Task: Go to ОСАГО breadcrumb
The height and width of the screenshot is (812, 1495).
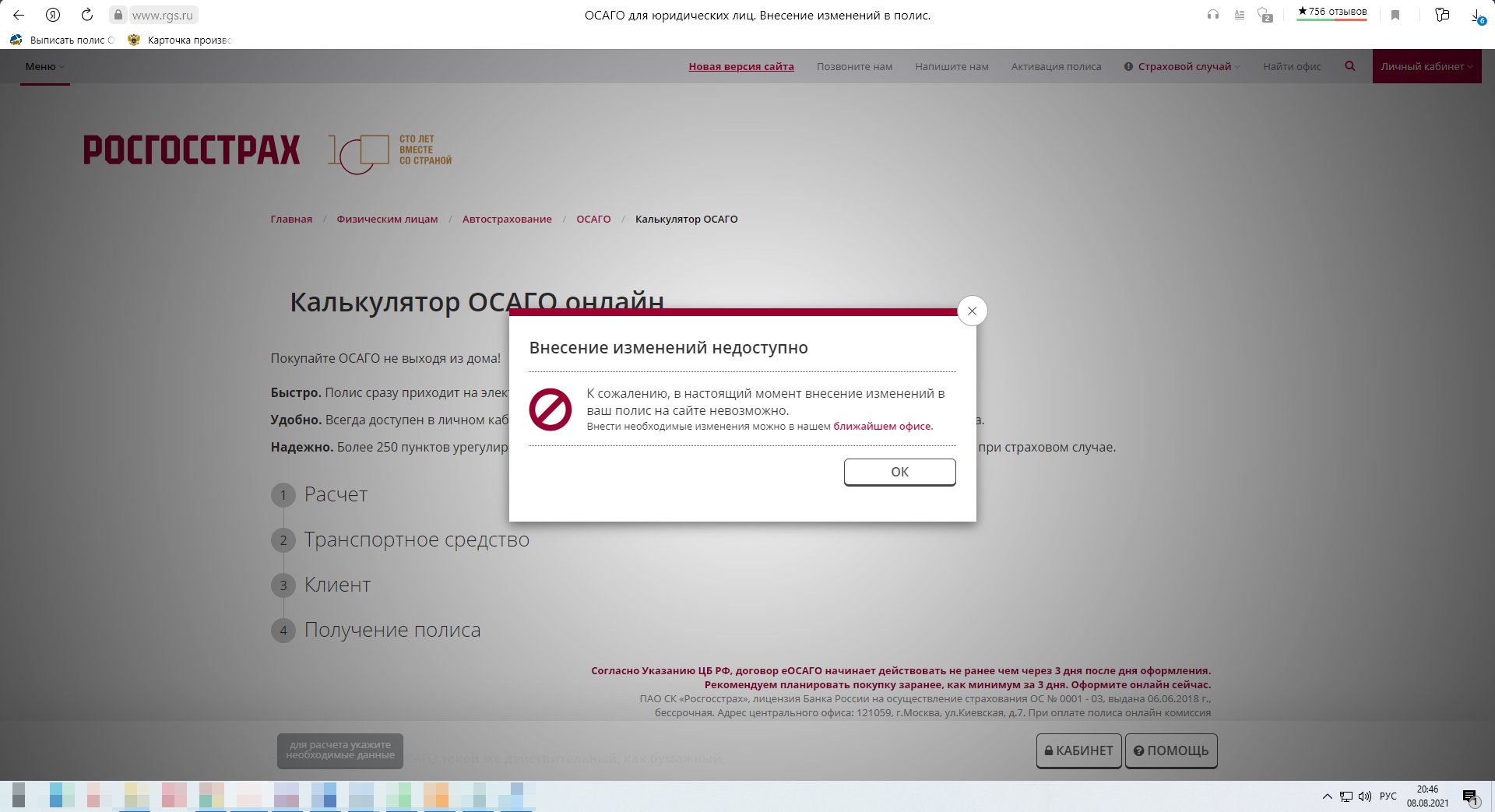Action: pos(593,219)
